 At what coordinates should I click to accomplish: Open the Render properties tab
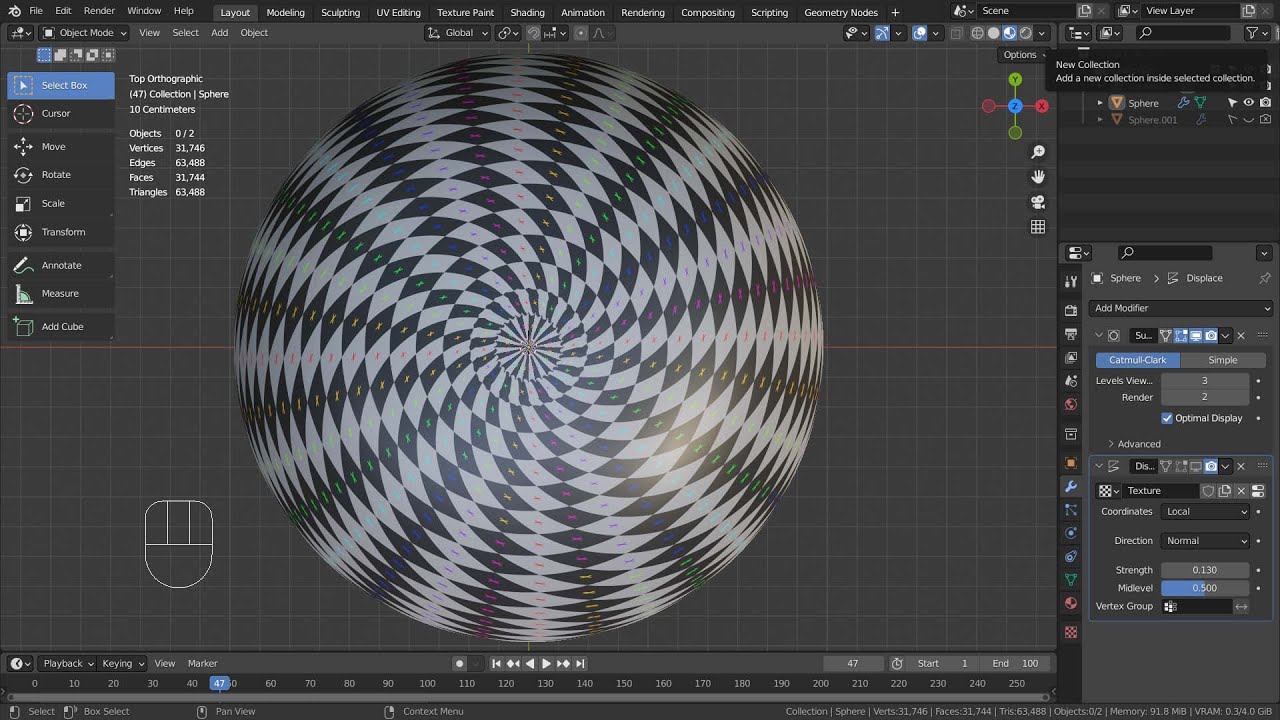[1071, 309]
